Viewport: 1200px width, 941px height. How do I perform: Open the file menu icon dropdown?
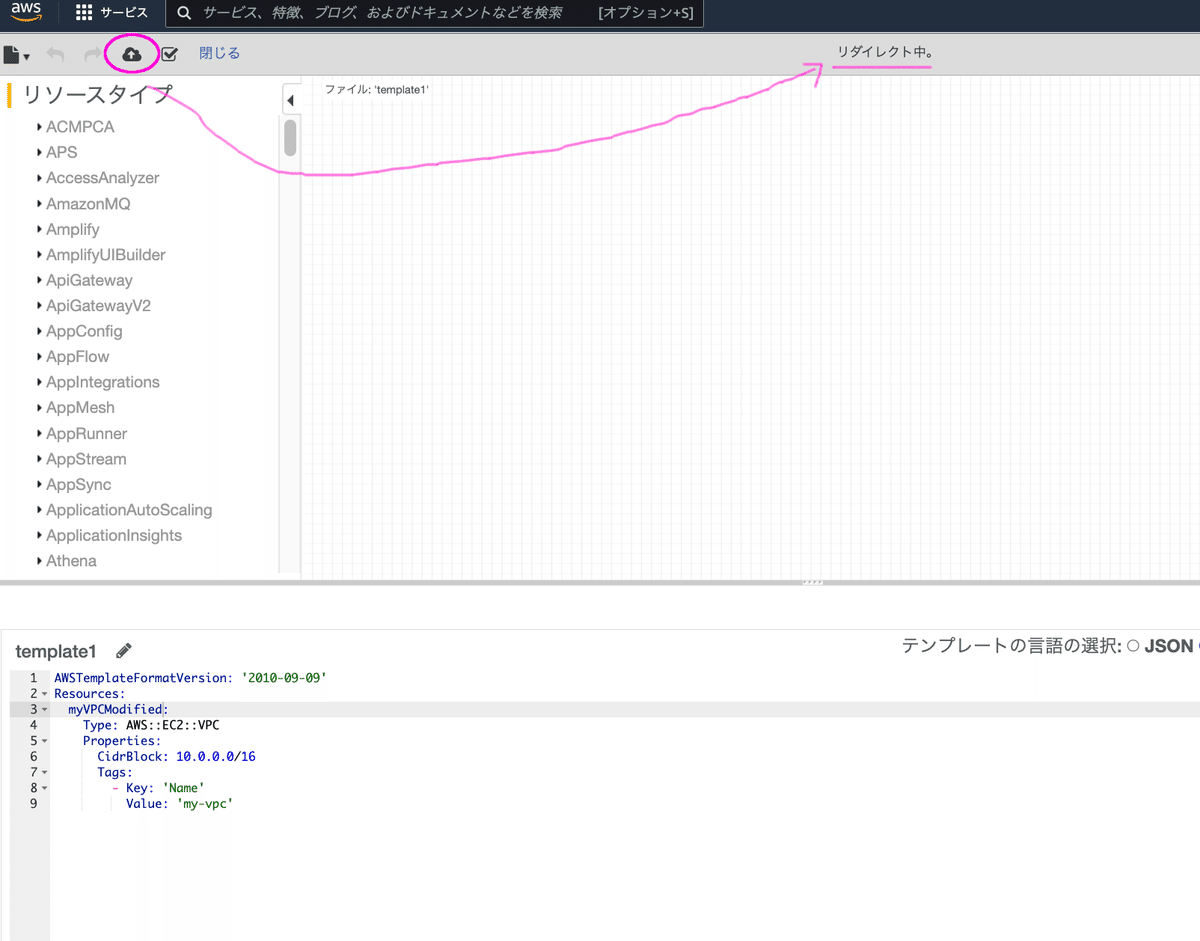pos(16,55)
